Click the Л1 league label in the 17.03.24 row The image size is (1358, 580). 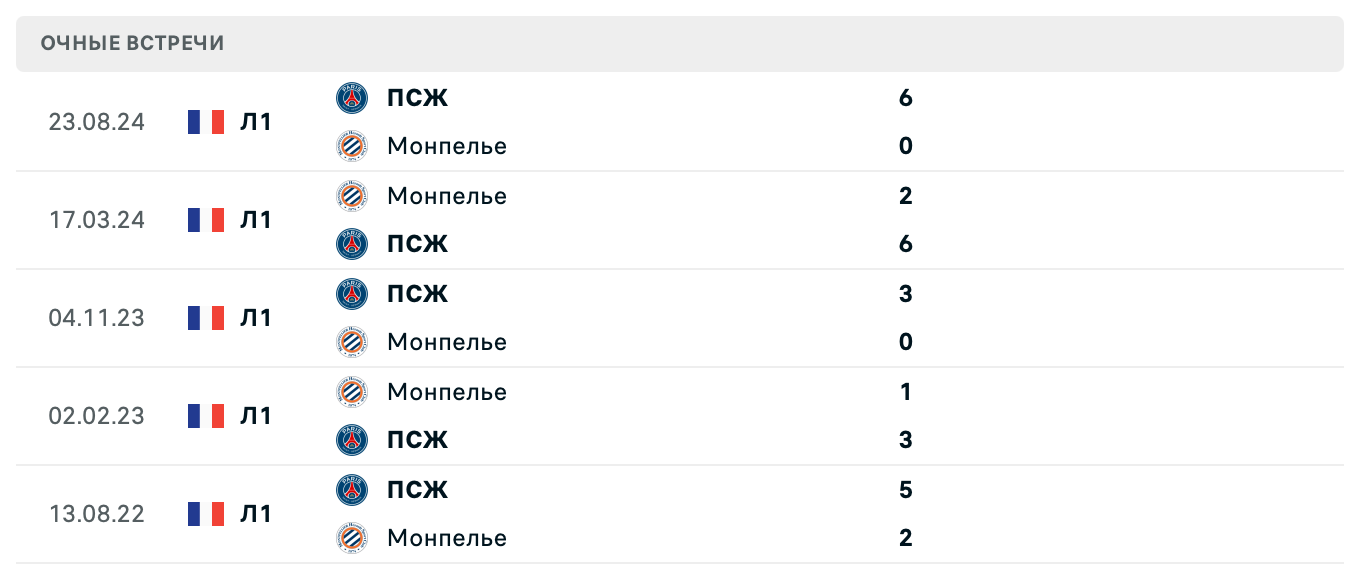click(x=256, y=220)
